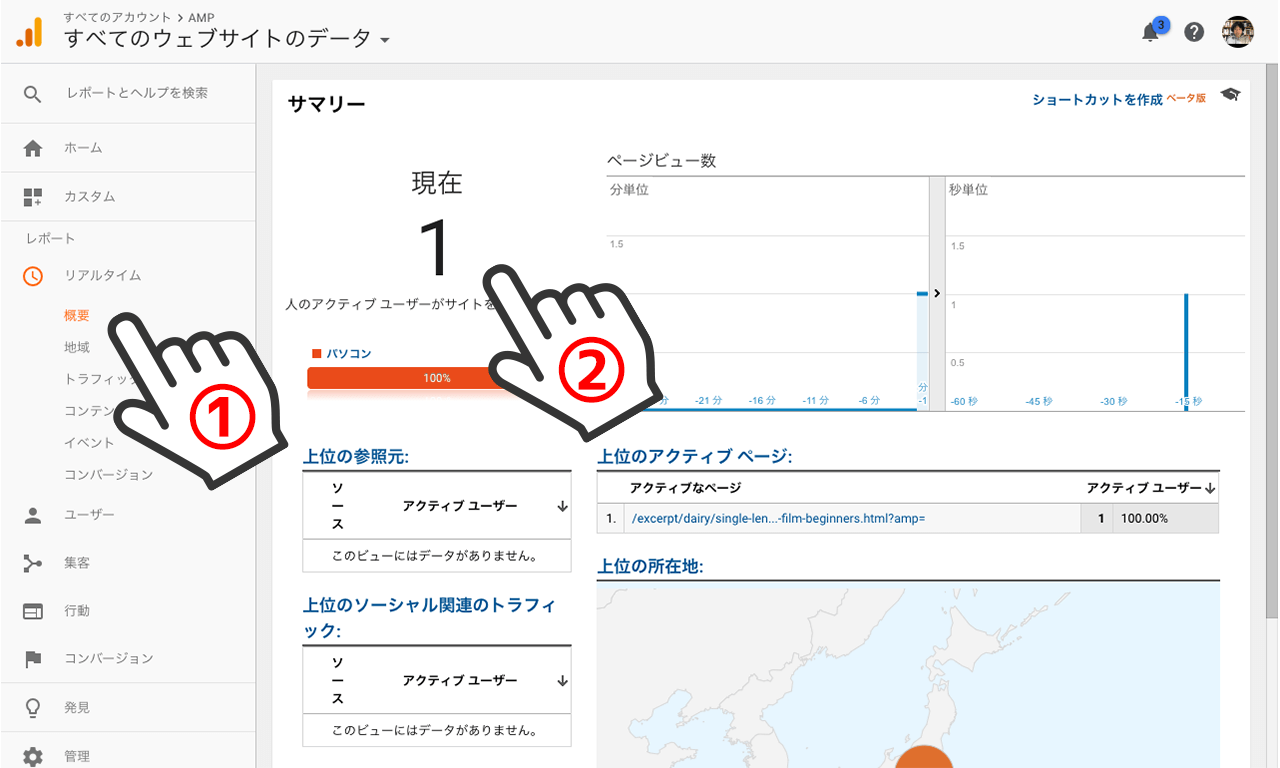
Task: Expand the pageview chart divider arrow
Action: pyautogui.click(x=937, y=293)
